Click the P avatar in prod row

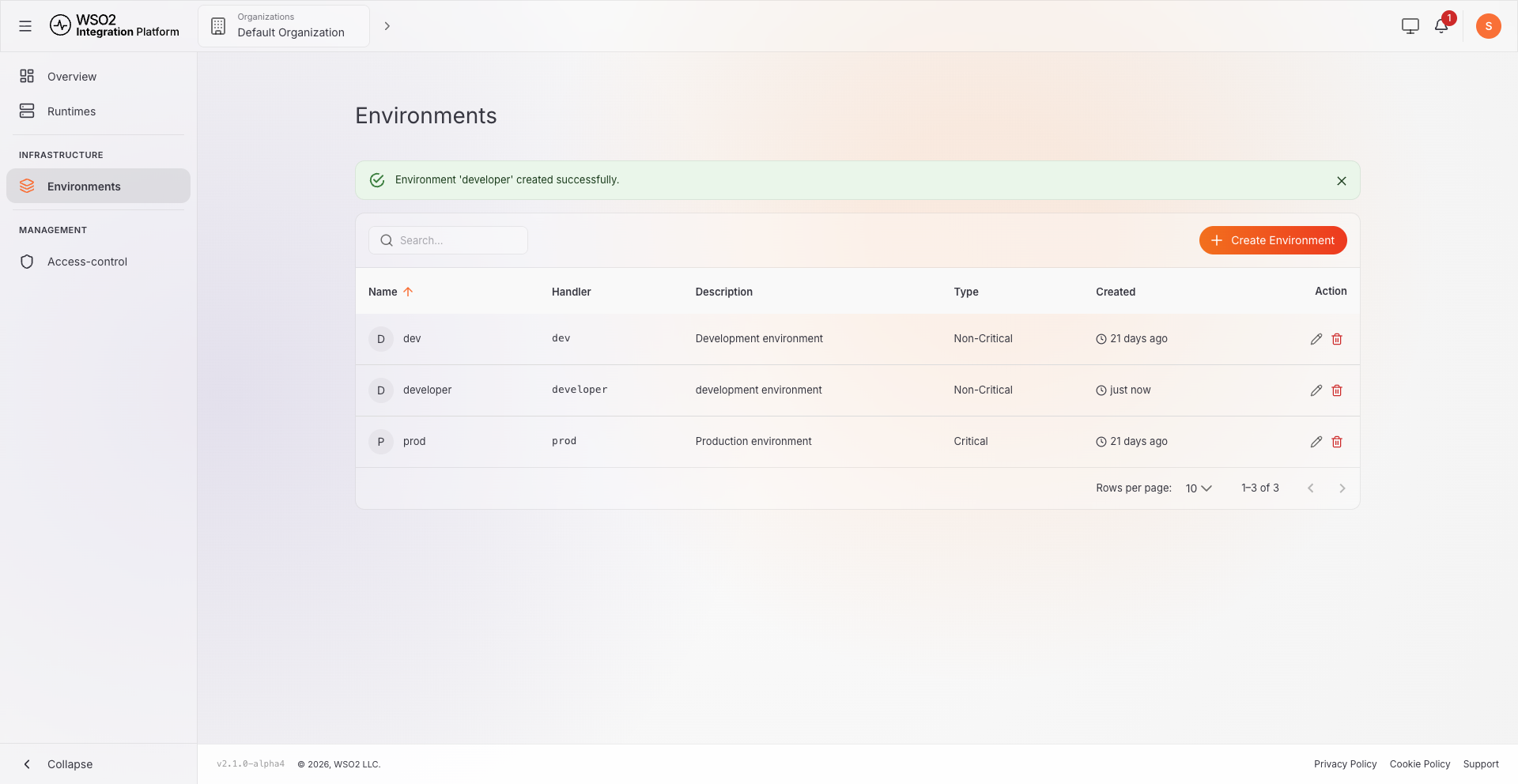(x=381, y=442)
